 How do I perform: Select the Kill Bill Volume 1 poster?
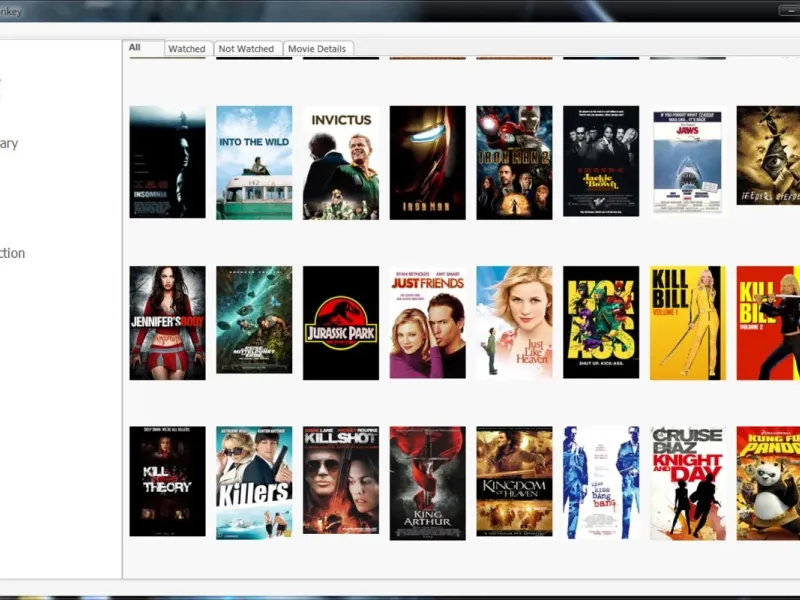688,323
